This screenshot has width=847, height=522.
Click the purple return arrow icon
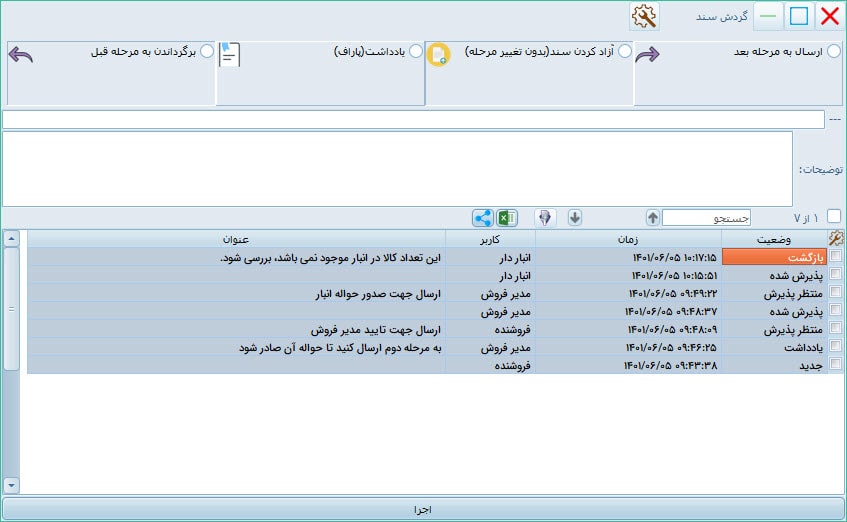pos(21,55)
